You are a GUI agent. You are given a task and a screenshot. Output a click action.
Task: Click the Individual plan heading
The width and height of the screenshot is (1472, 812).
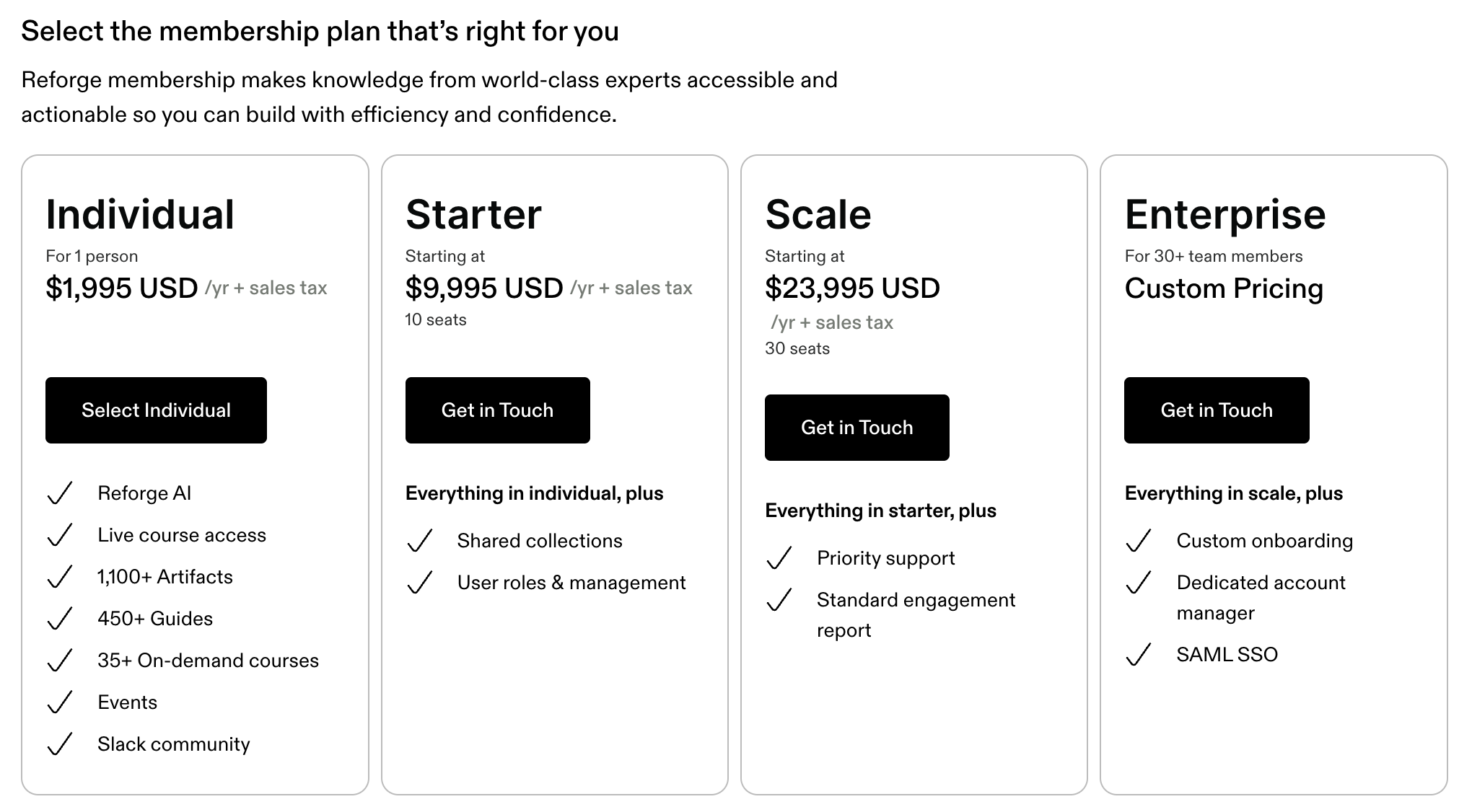click(x=140, y=214)
